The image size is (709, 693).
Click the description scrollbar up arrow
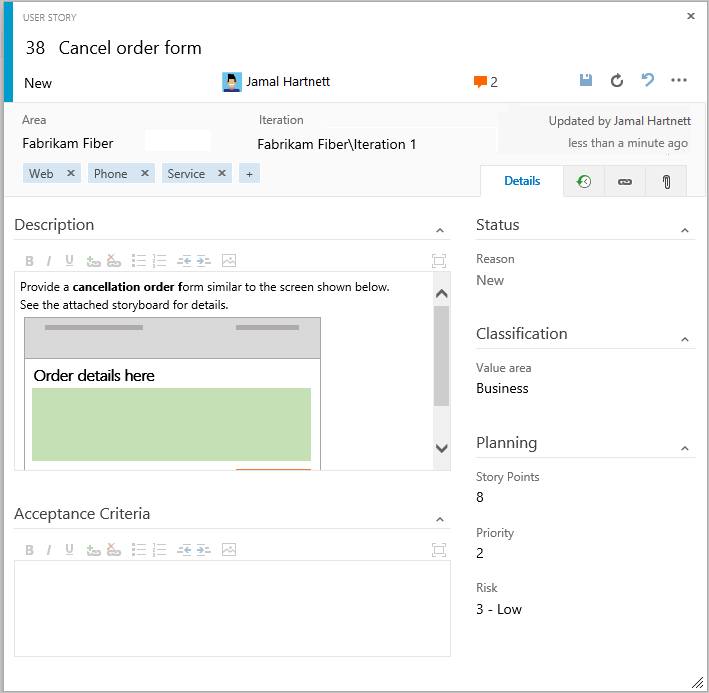[x=441, y=293]
